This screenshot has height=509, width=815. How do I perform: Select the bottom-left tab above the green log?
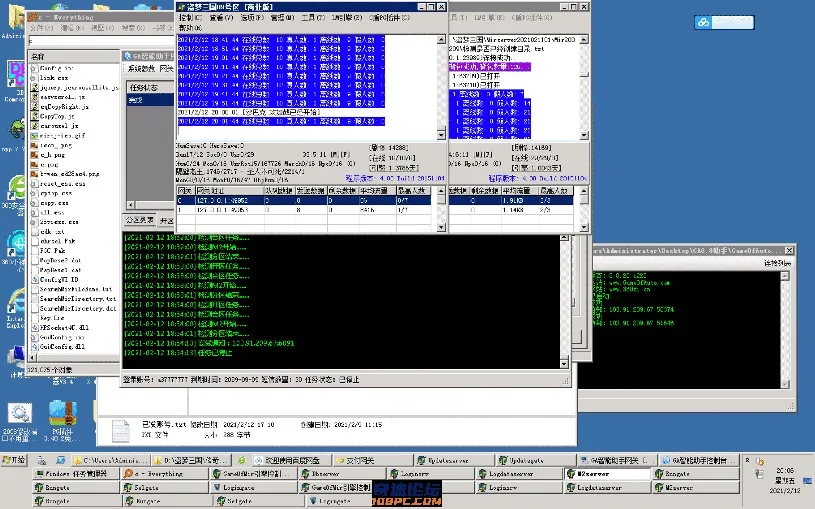pos(139,220)
